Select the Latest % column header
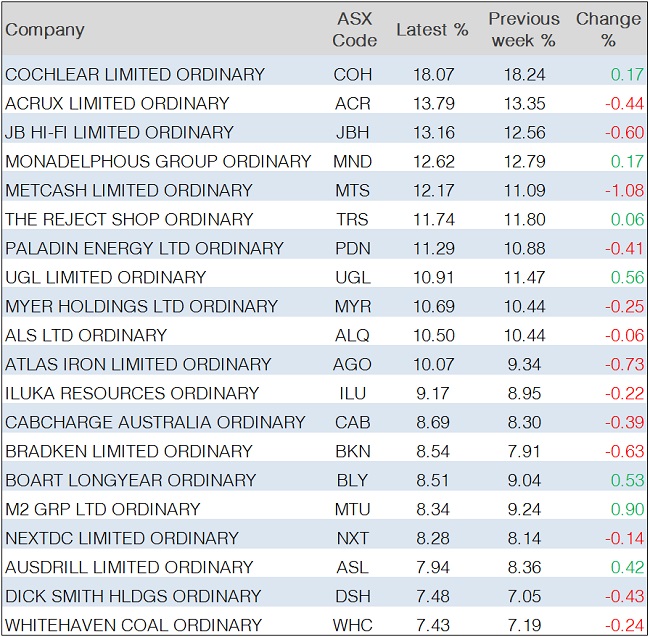Image resolution: width=650 pixels, height=637 pixels. 432,30
